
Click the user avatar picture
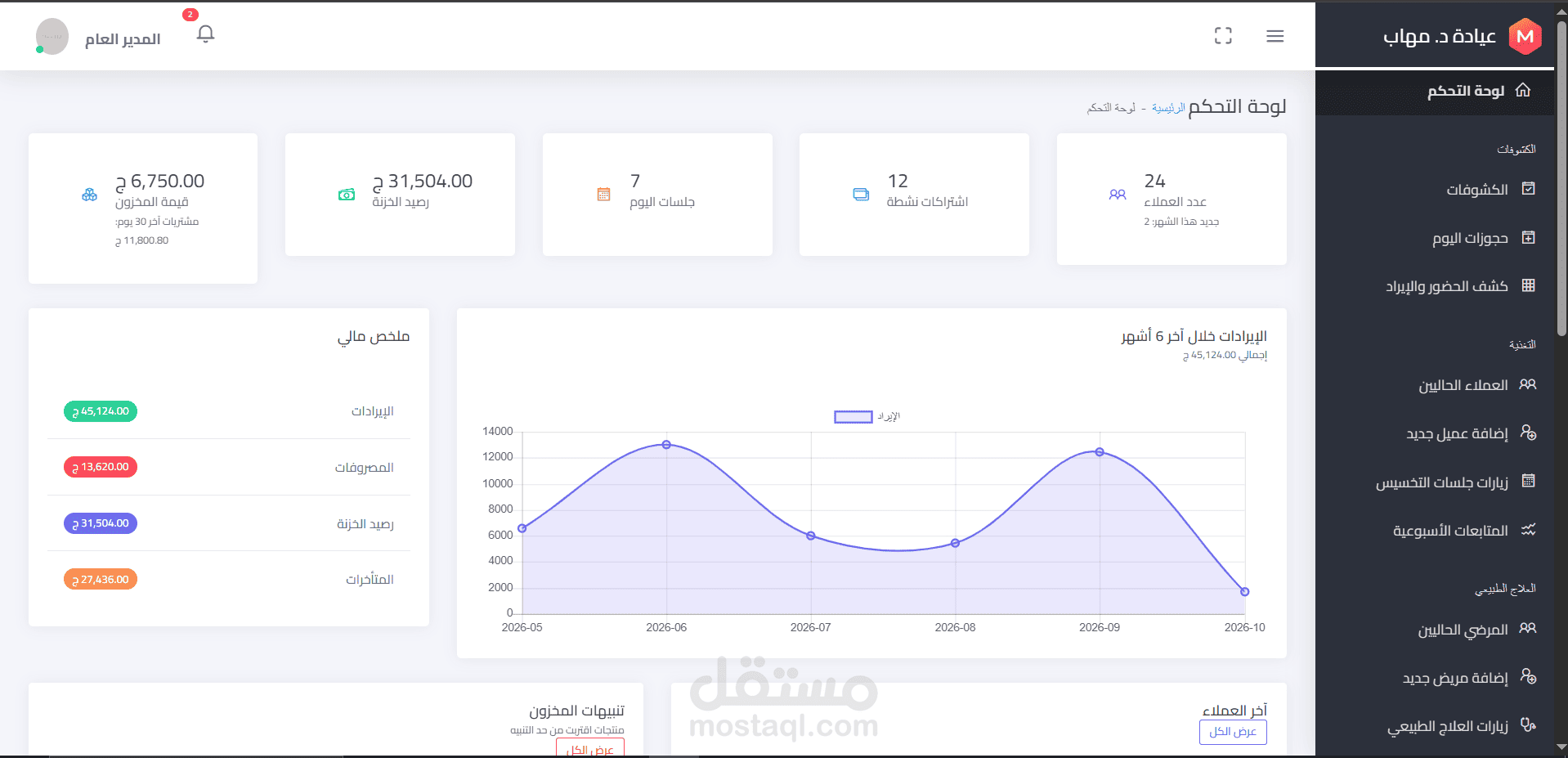[x=52, y=37]
